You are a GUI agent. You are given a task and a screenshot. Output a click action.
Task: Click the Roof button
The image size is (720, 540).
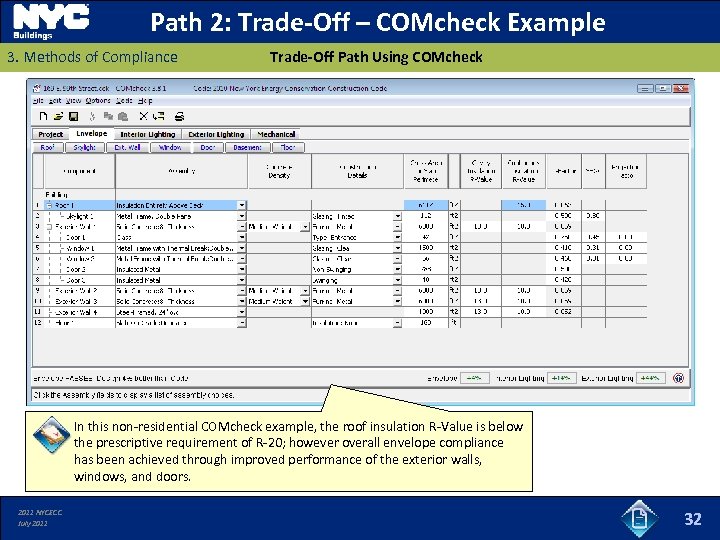tap(48, 147)
